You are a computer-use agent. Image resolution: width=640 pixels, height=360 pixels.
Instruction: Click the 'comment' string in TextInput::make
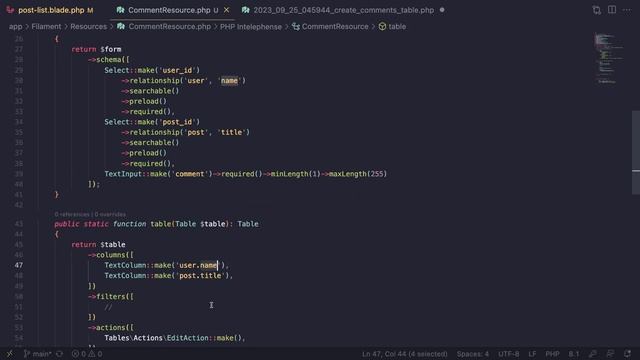(x=190, y=174)
